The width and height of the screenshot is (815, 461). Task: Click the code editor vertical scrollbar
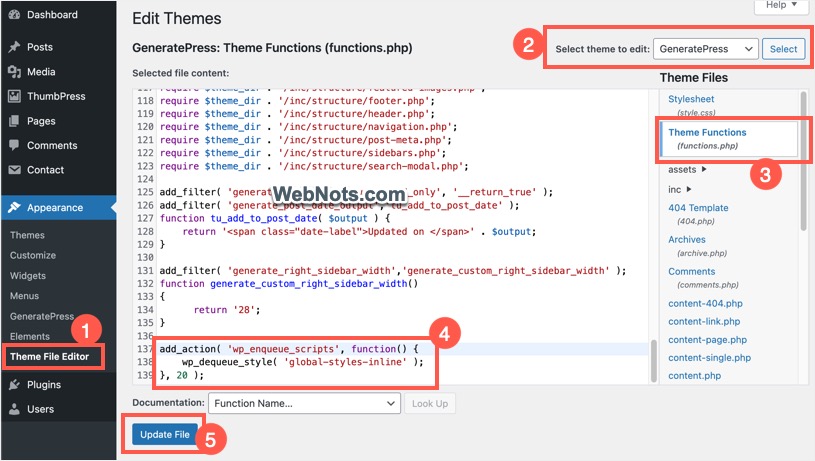654,361
